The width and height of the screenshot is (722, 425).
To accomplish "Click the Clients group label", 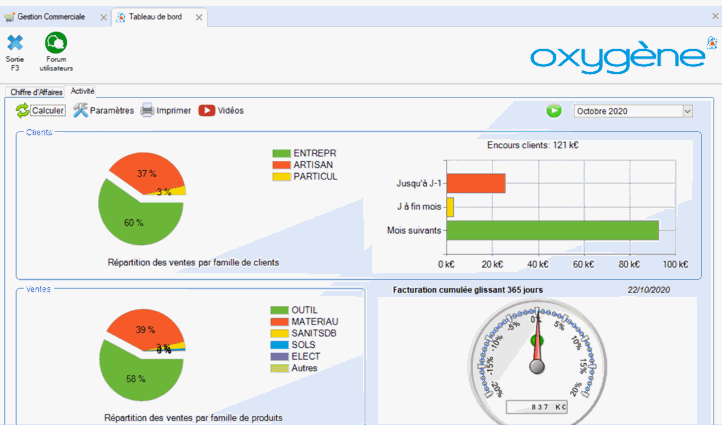I will (39, 133).
